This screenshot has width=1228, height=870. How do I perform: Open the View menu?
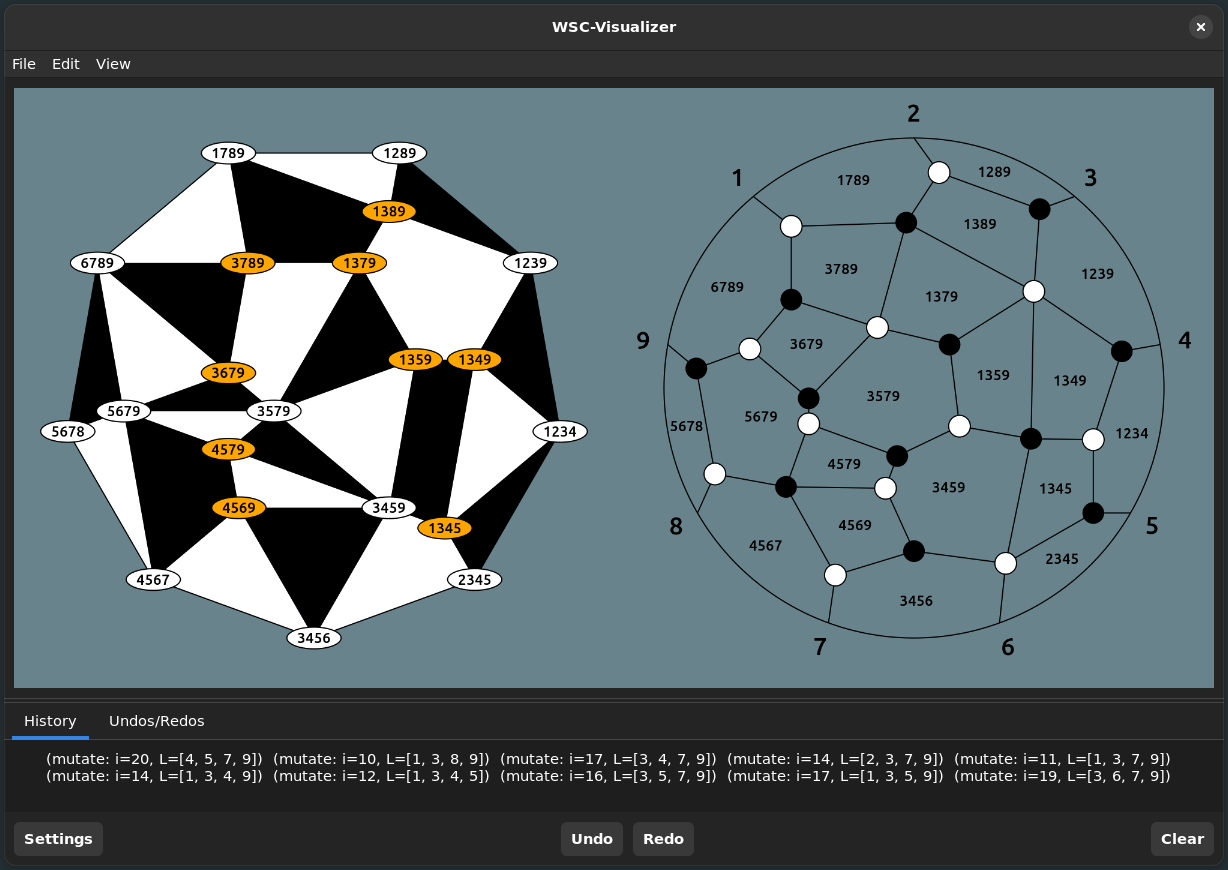tap(113, 64)
